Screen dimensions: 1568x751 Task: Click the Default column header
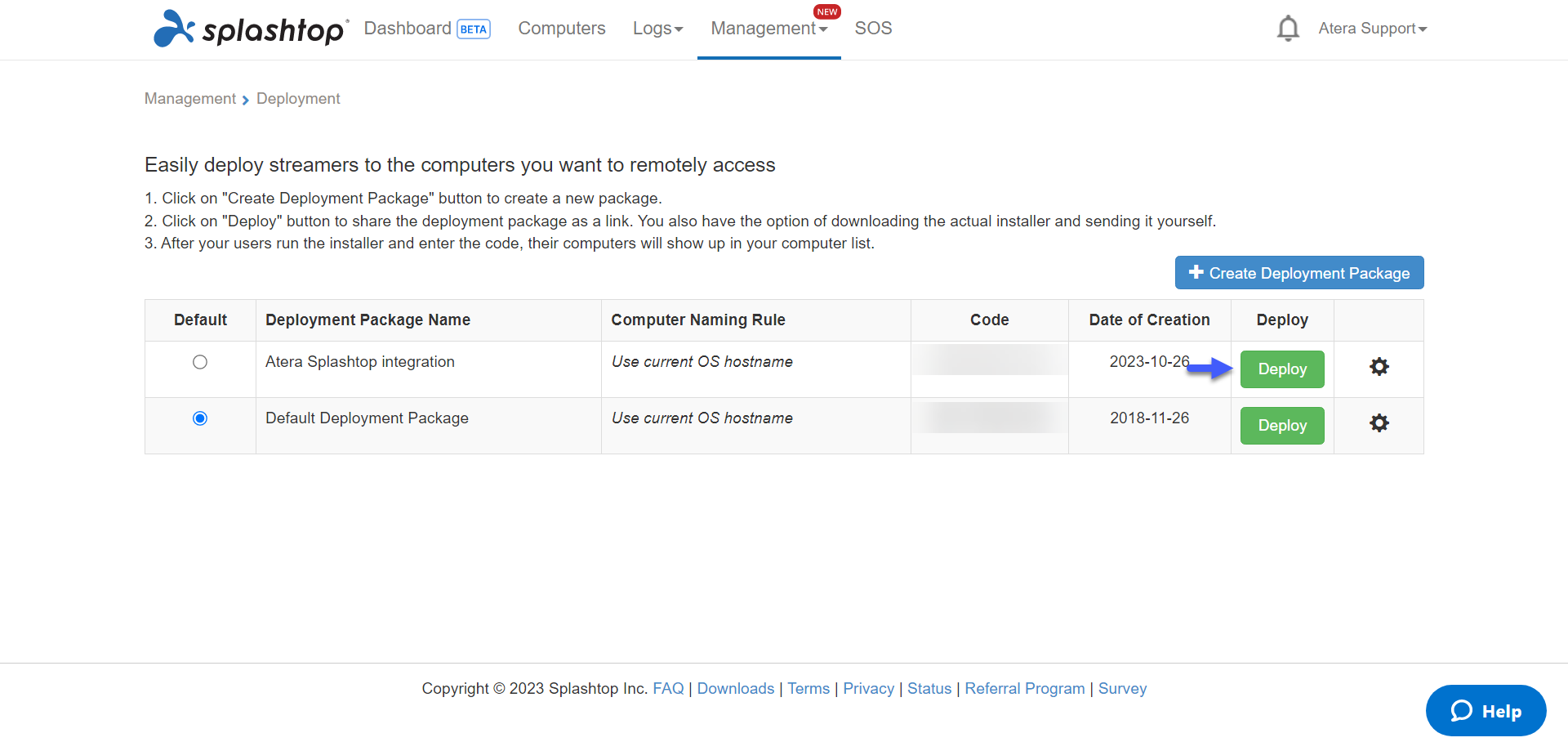200,320
